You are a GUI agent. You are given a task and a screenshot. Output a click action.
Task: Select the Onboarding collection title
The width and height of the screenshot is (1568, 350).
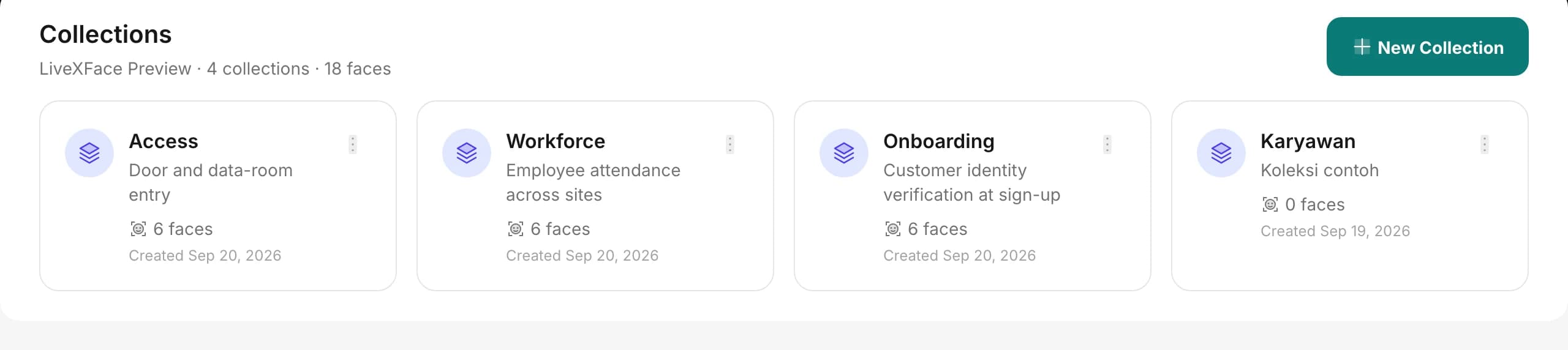click(939, 141)
